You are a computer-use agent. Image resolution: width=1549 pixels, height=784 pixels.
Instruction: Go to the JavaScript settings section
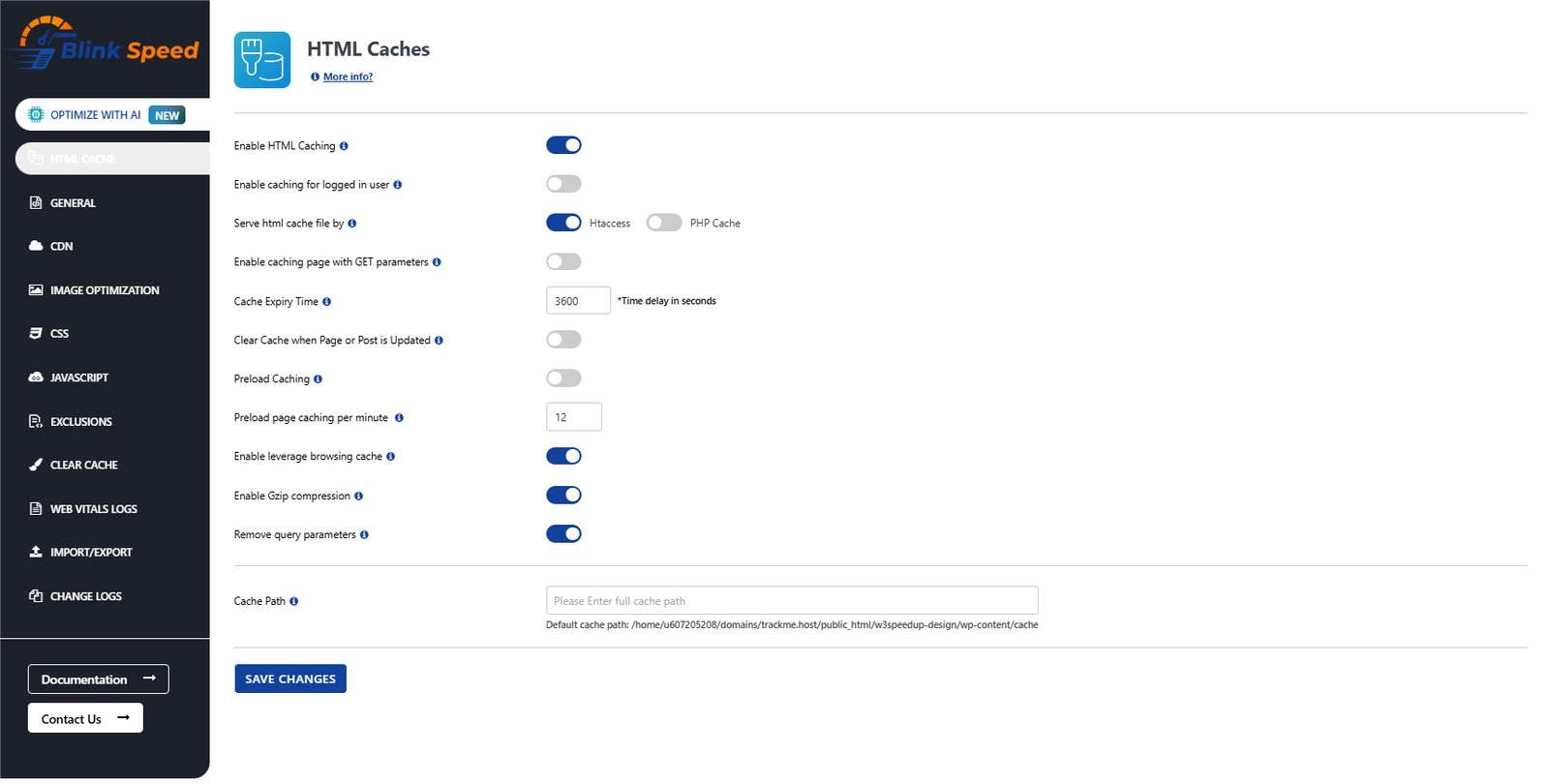[x=79, y=377]
